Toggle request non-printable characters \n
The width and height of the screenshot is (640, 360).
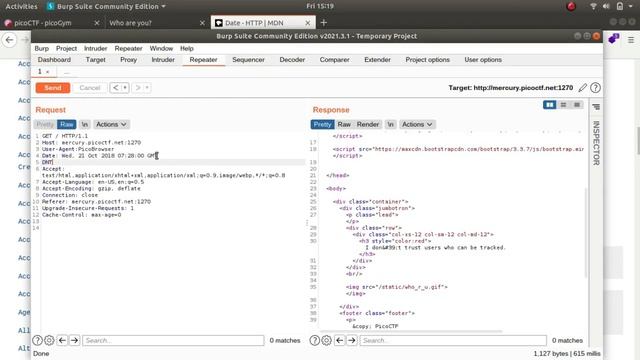84,124
